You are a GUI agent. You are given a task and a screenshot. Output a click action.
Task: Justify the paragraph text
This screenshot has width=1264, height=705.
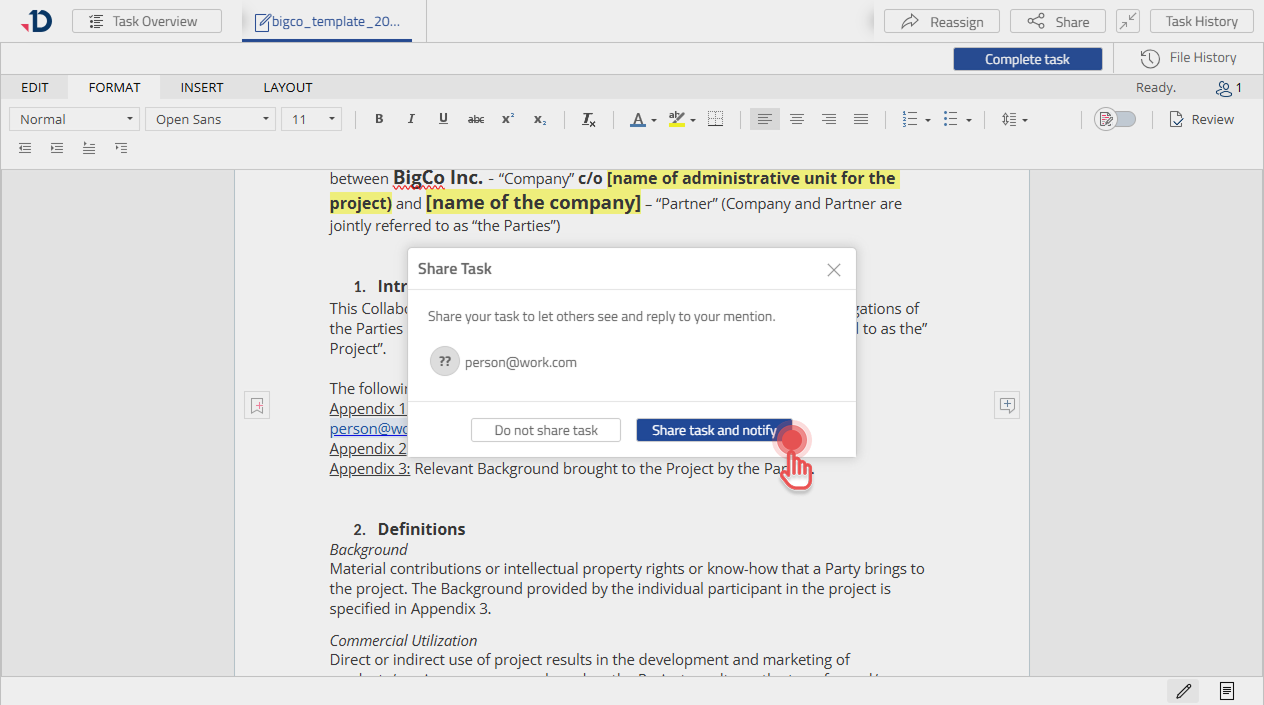coord(861,119)
